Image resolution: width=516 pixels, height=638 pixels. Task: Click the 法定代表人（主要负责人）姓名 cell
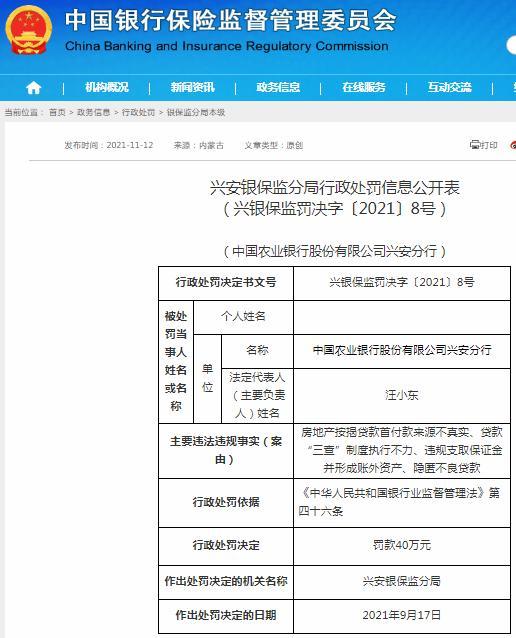(257, 395)
